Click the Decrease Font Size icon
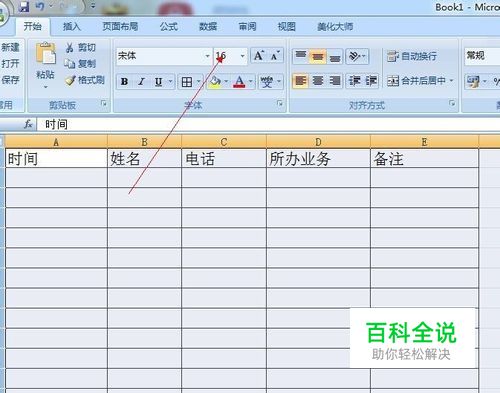Viewport: 500px width, 393px height. coord(275,56)
